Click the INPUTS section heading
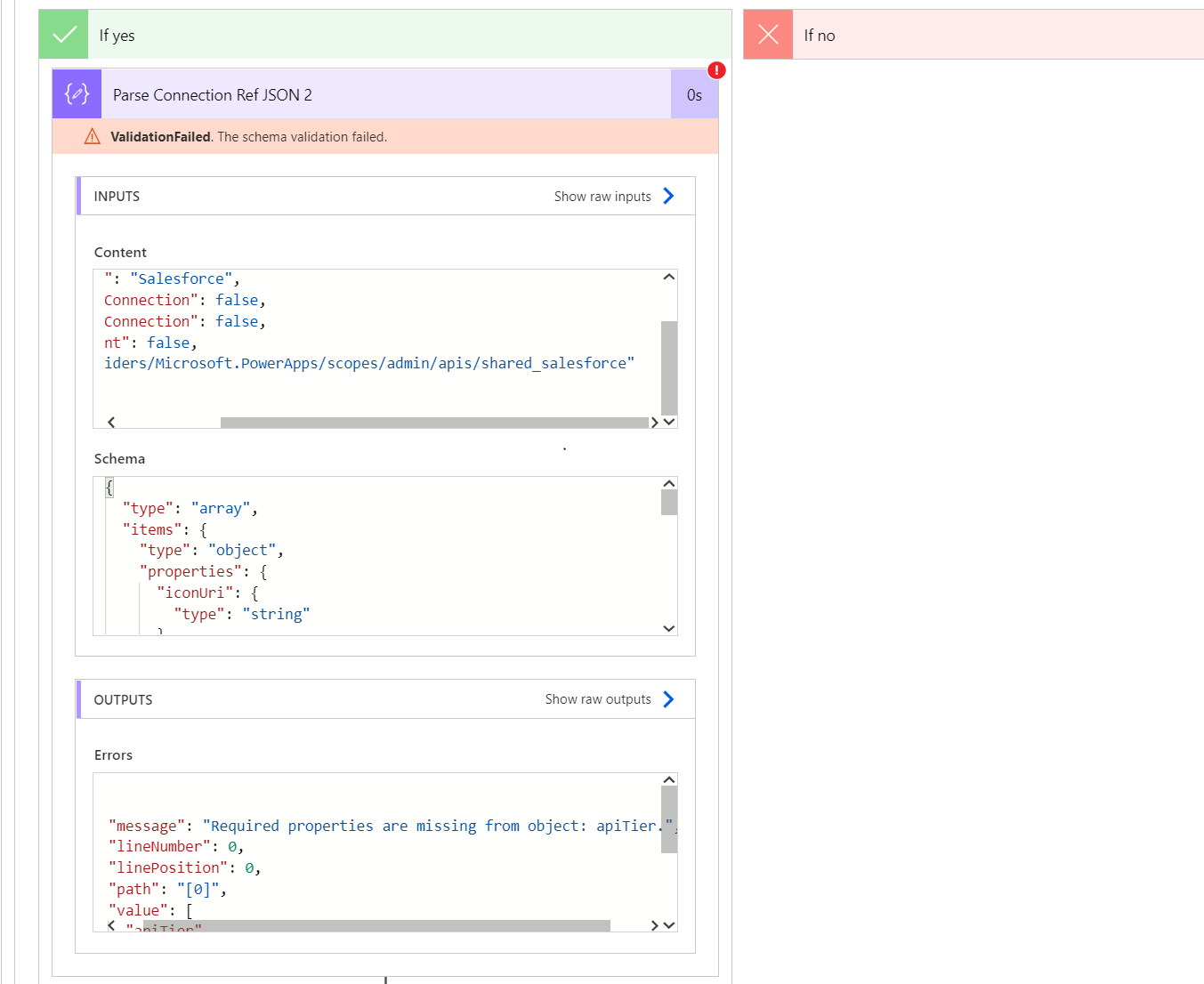Viewport: 1204px width, 984px height. (117, 197)
